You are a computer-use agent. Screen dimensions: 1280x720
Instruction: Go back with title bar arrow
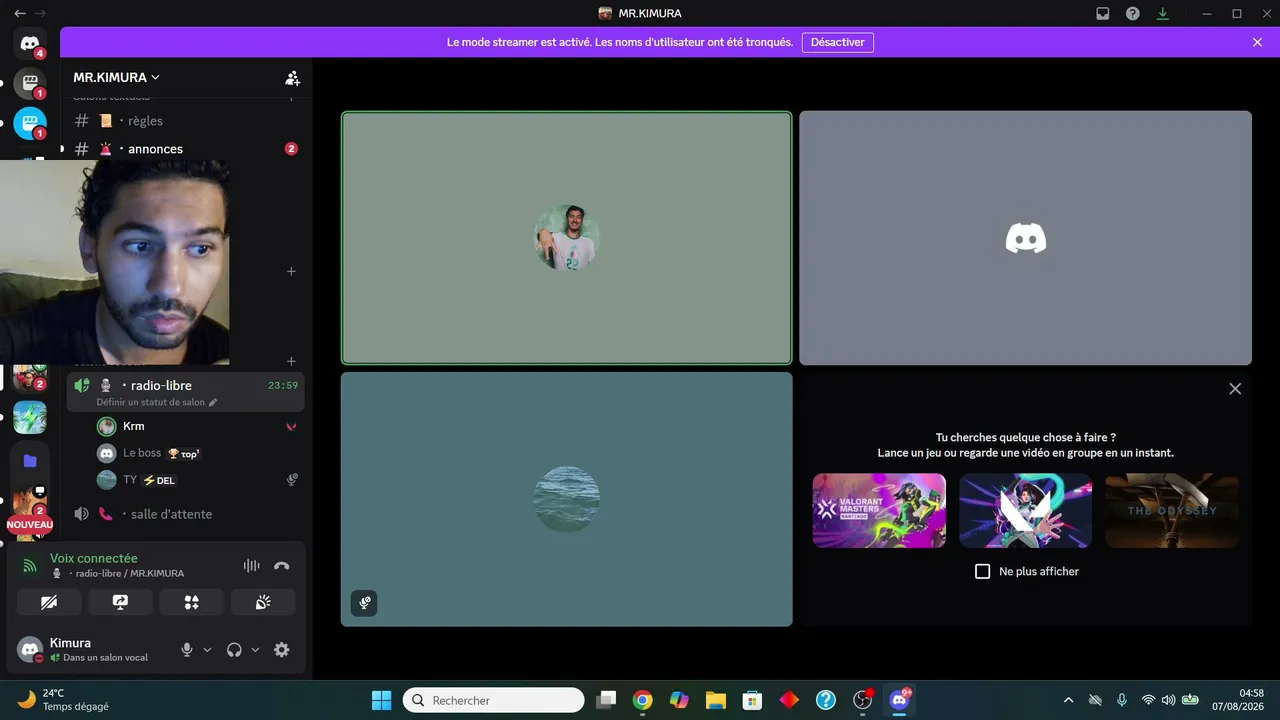click(19, 14)
